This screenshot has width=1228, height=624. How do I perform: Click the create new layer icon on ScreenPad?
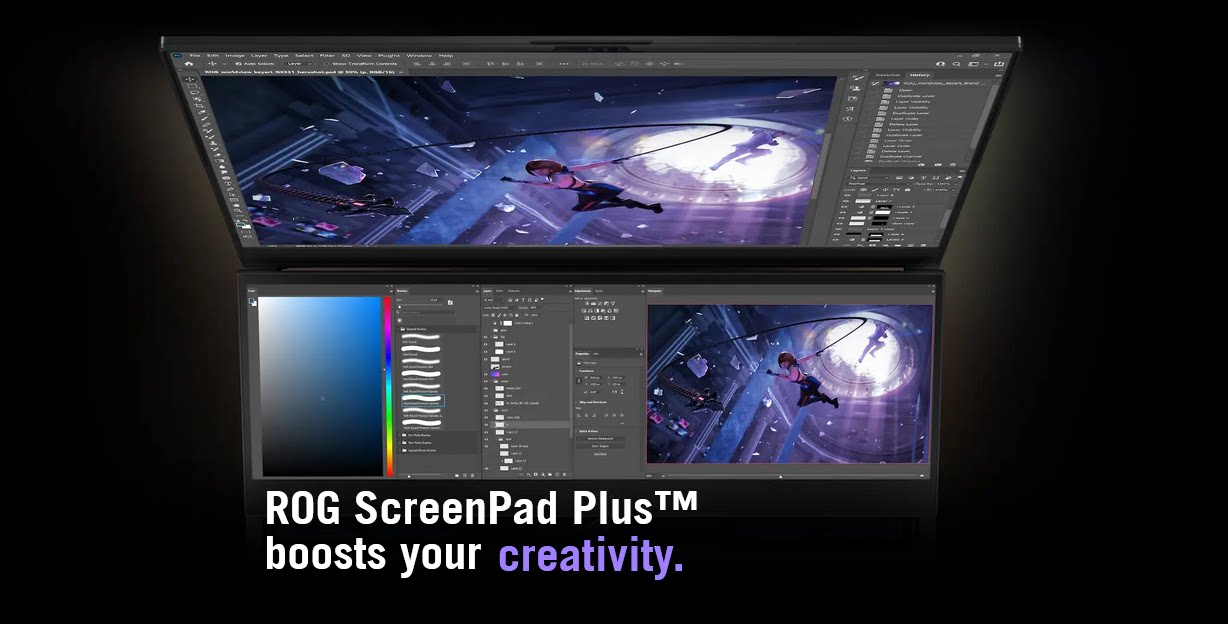tap(557, 475)
